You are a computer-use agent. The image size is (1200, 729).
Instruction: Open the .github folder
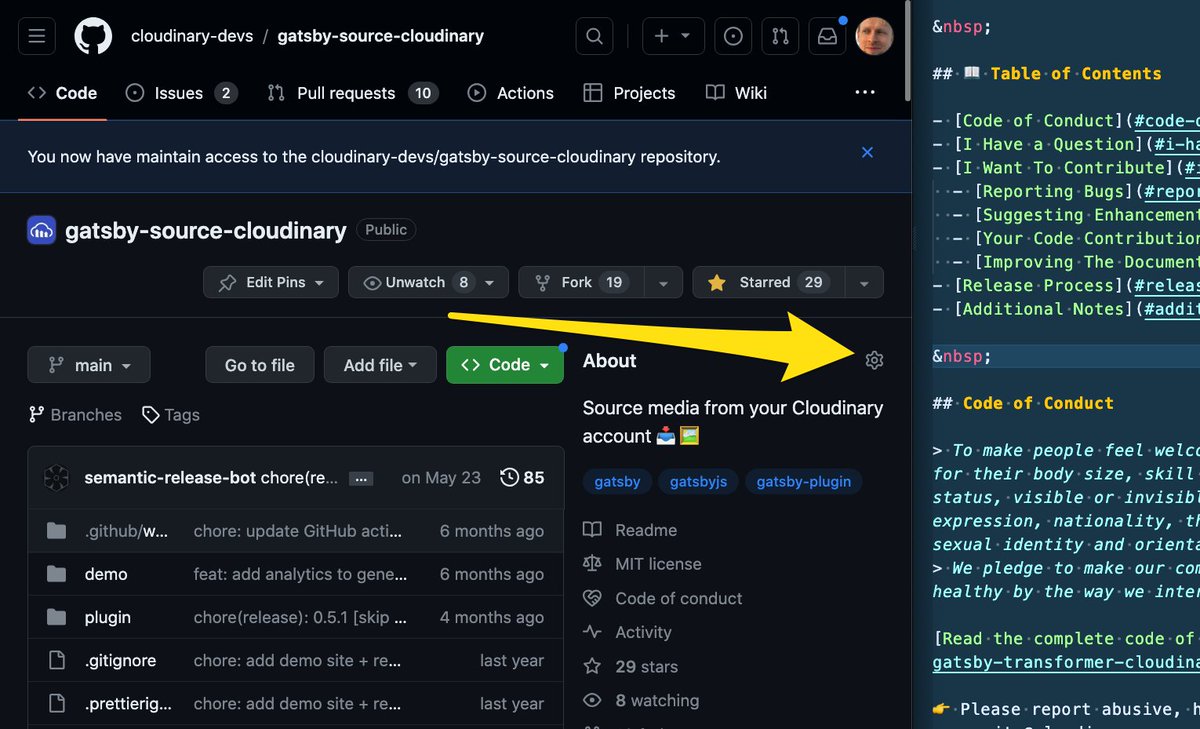[x=126, y=531]
